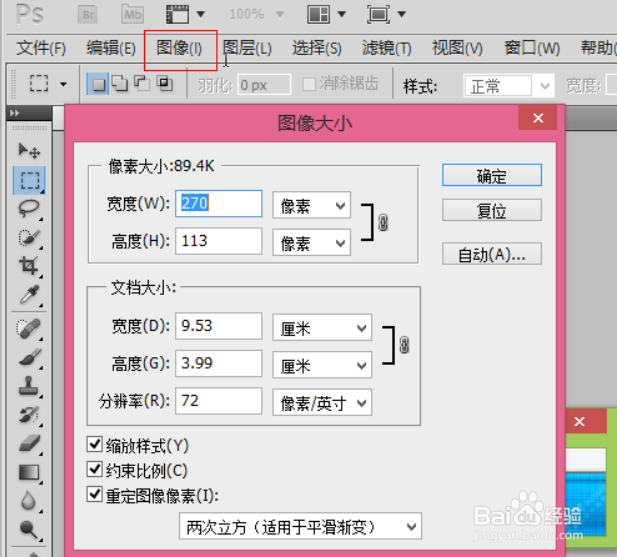The width and height of the screenshot is (617, 557).
Task: Click the Add to Selection icon
Action: coord(120,83)
